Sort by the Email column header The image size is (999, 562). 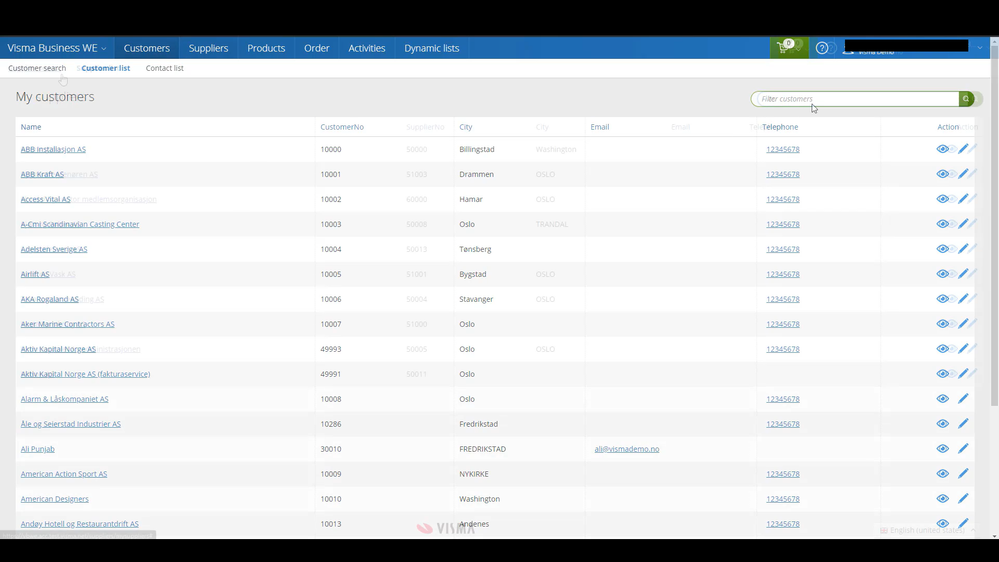600,127
